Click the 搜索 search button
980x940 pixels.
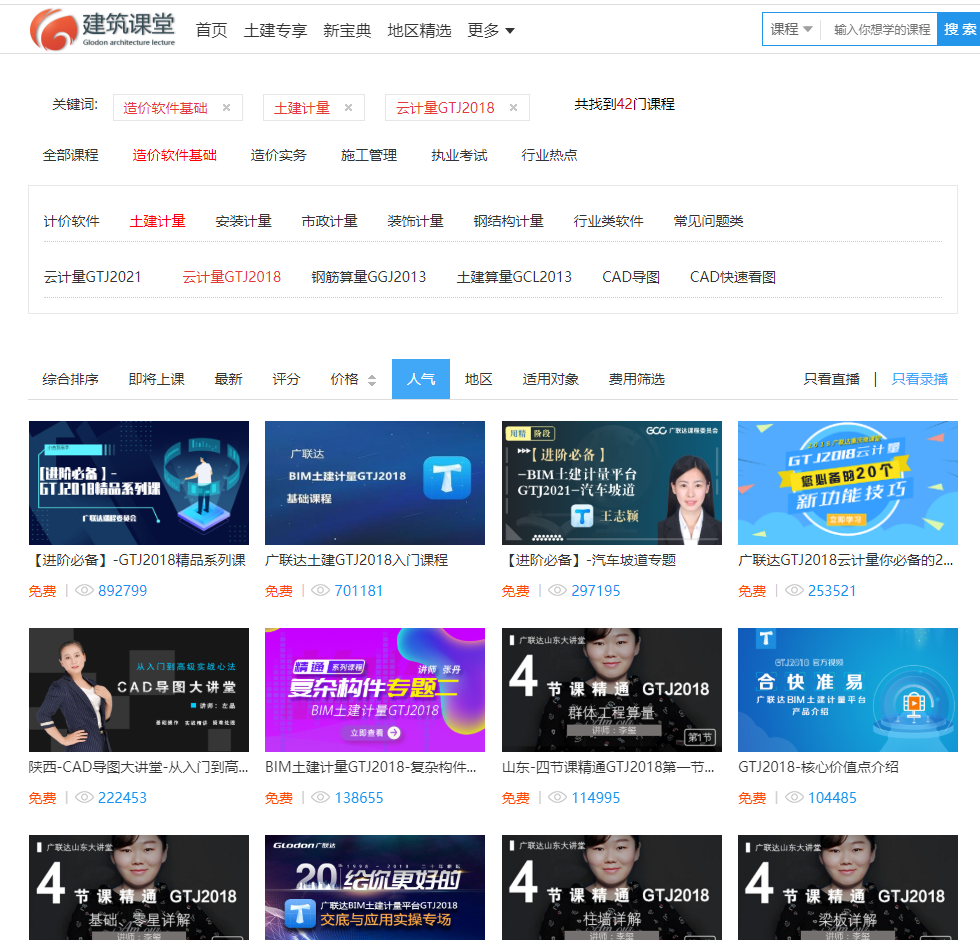(x=959, y=29)
